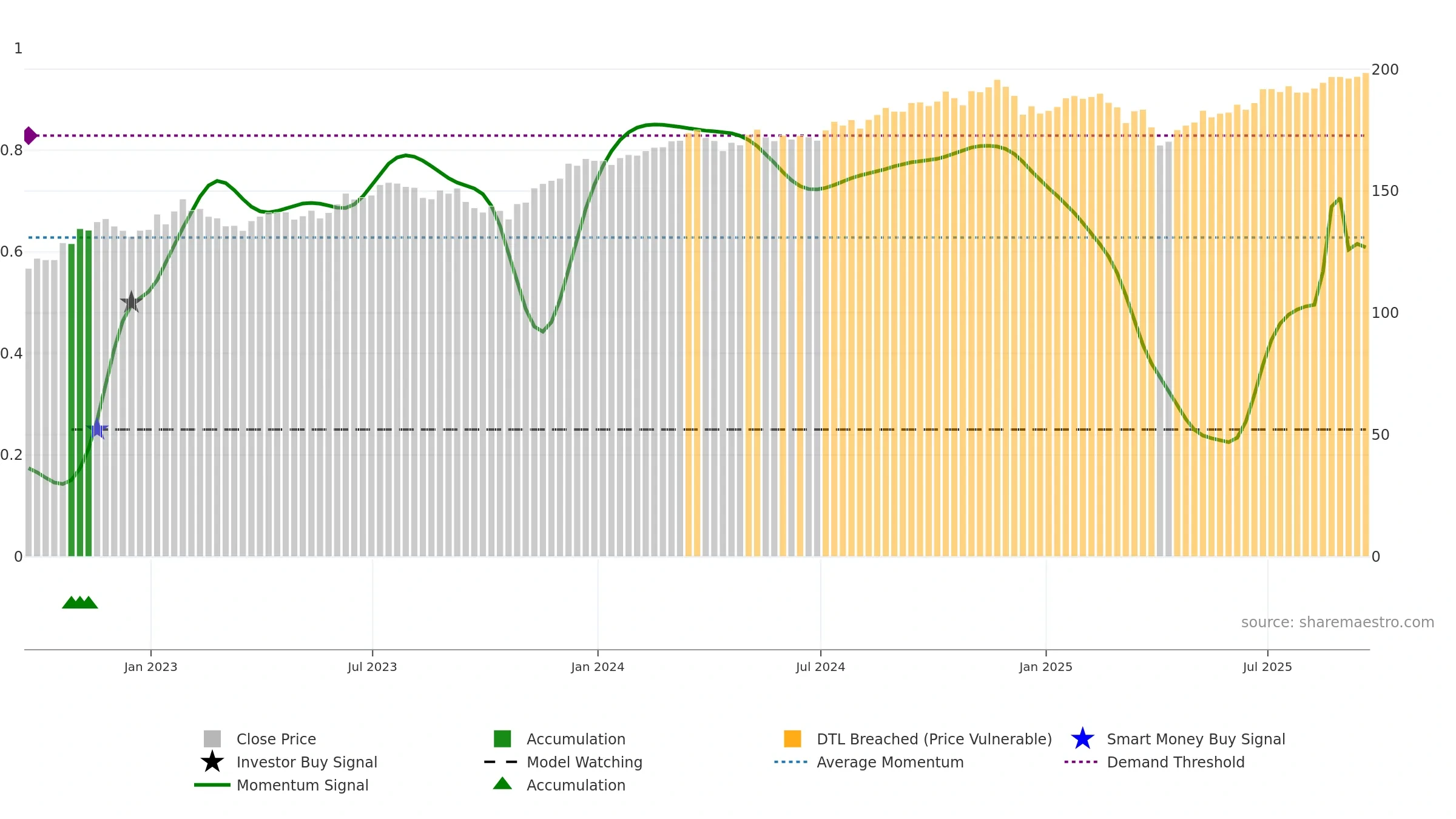Click the green Accumulation square in legend
Image resolution: width=1456 pixels, height=819 pixels.
(502, 738)
